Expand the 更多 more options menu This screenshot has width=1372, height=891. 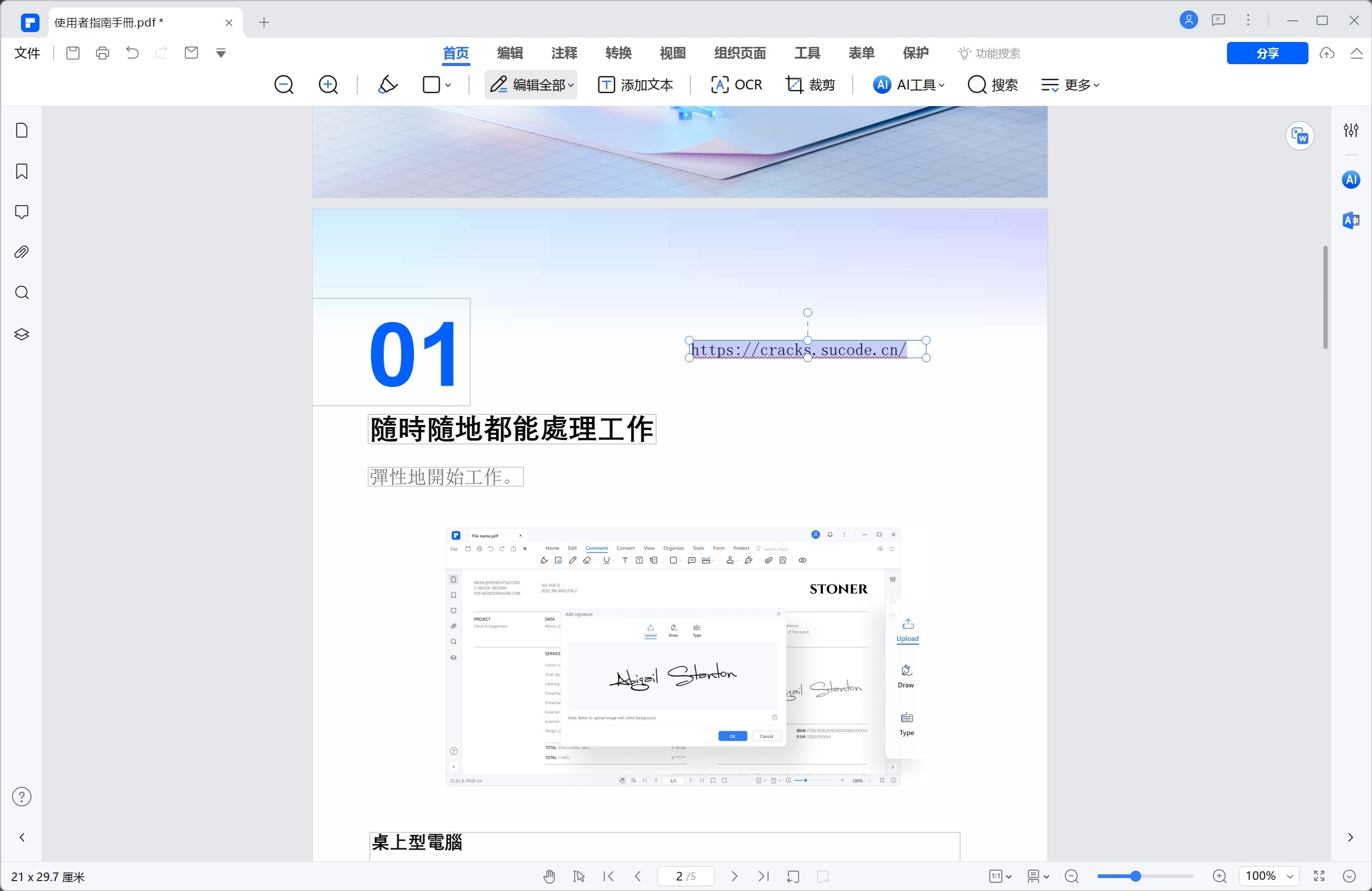pos(1070,85)
